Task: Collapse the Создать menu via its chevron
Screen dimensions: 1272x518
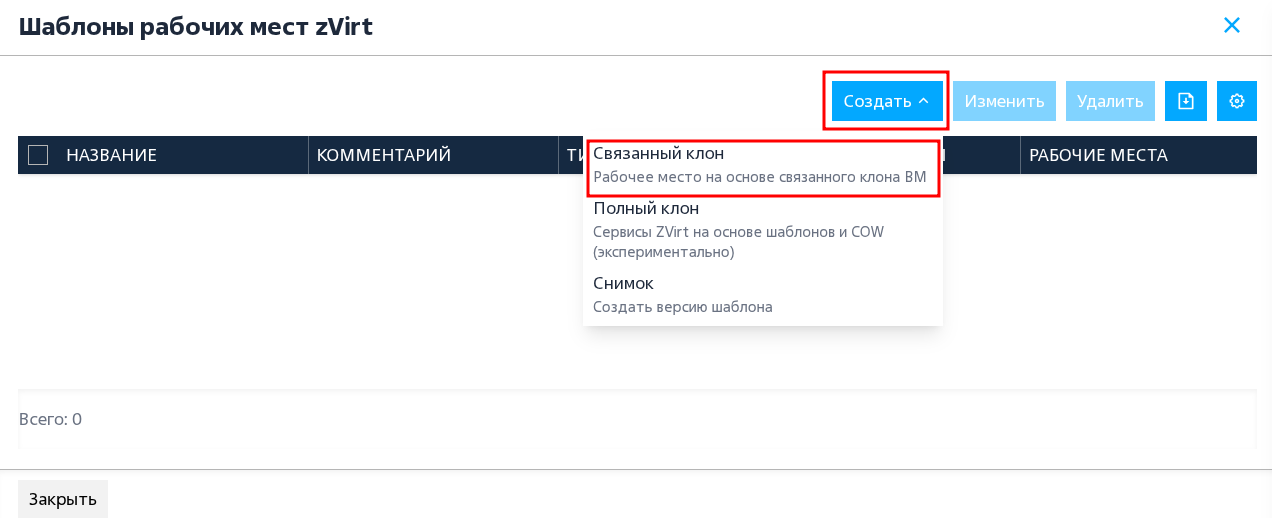Action: [923, 101]
